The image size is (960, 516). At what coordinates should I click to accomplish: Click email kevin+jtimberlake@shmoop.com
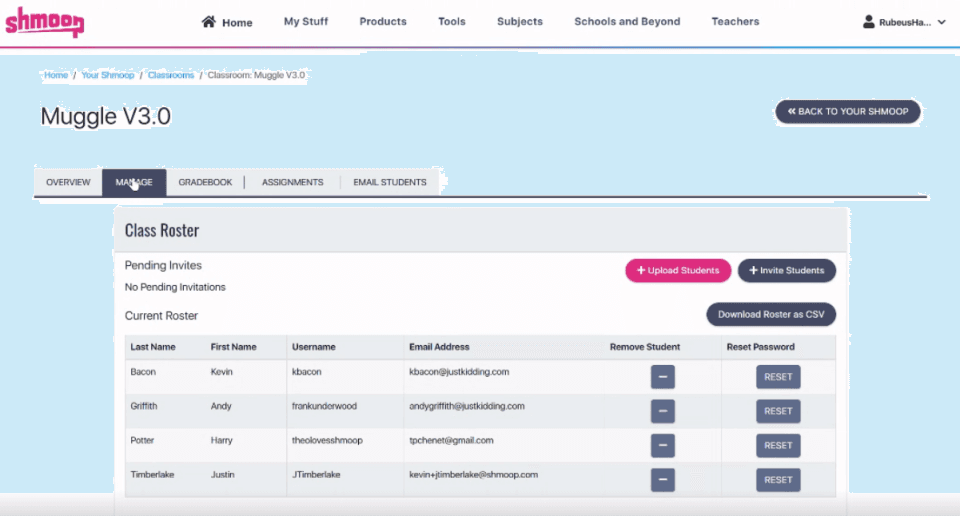(473, 475)
